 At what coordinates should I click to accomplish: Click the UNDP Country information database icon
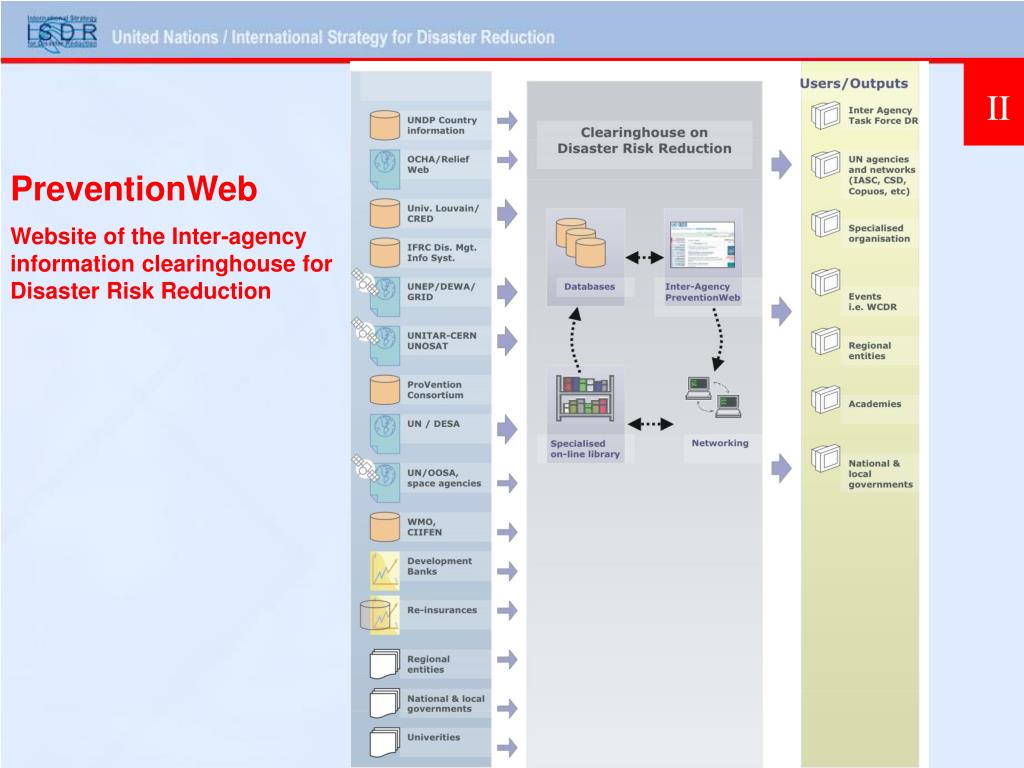(x=385, y=125)
